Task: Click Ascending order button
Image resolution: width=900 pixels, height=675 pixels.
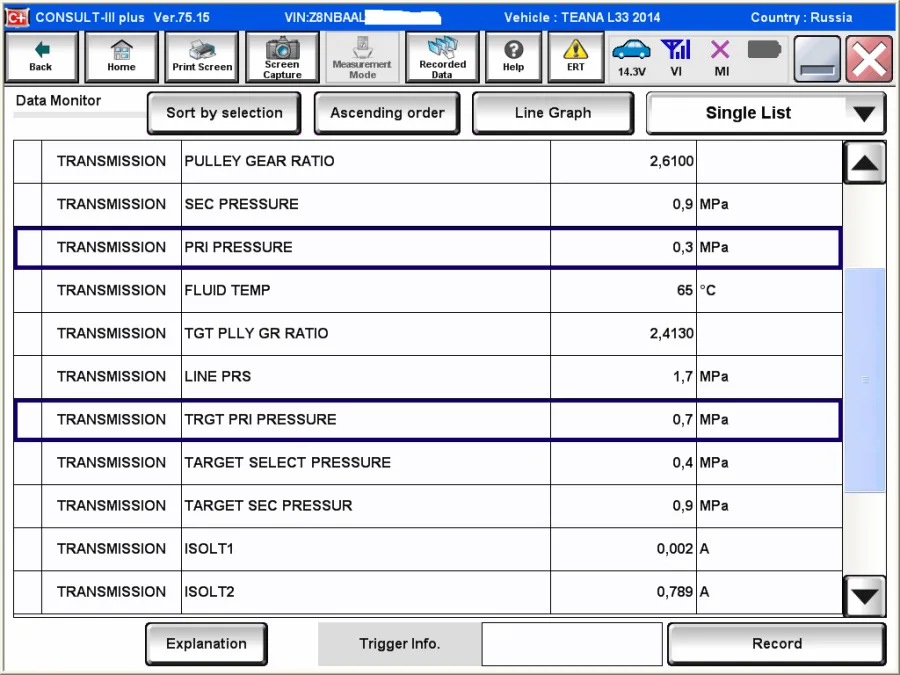Action: (387, 113)
